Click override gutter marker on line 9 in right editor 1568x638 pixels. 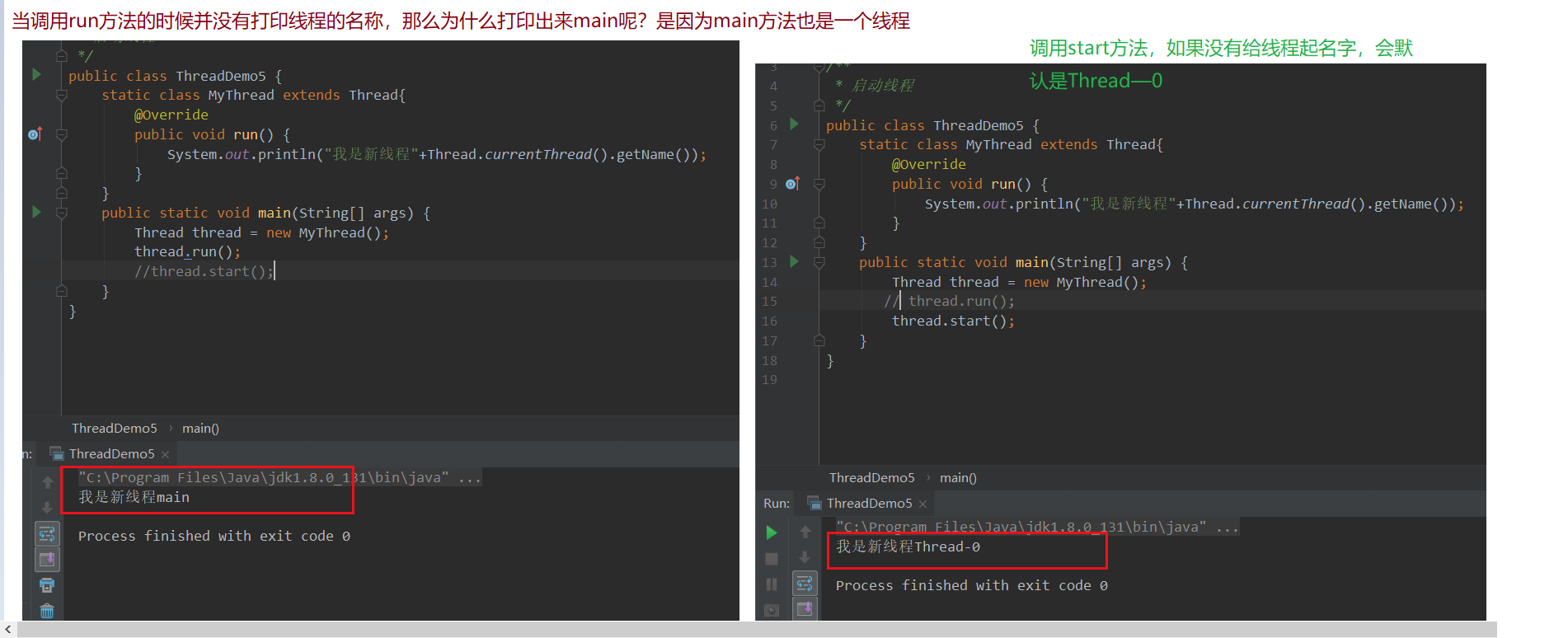click(x=792, y=184)
